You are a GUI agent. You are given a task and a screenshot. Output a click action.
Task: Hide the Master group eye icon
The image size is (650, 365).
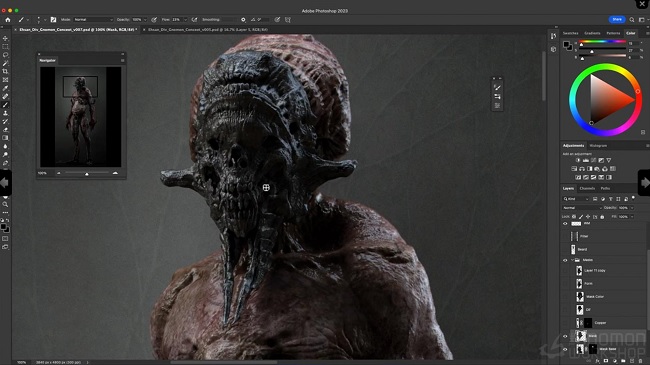point(565,260)
